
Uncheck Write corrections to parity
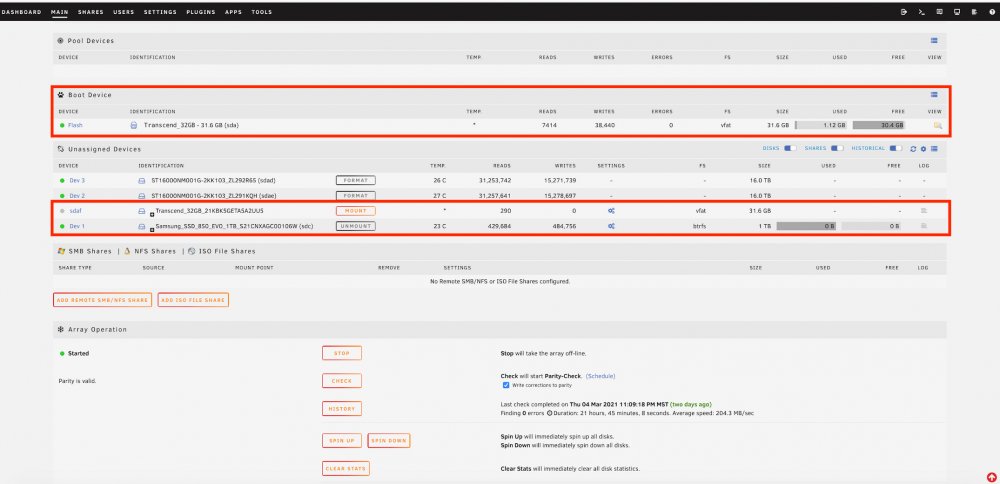[506, 385]
